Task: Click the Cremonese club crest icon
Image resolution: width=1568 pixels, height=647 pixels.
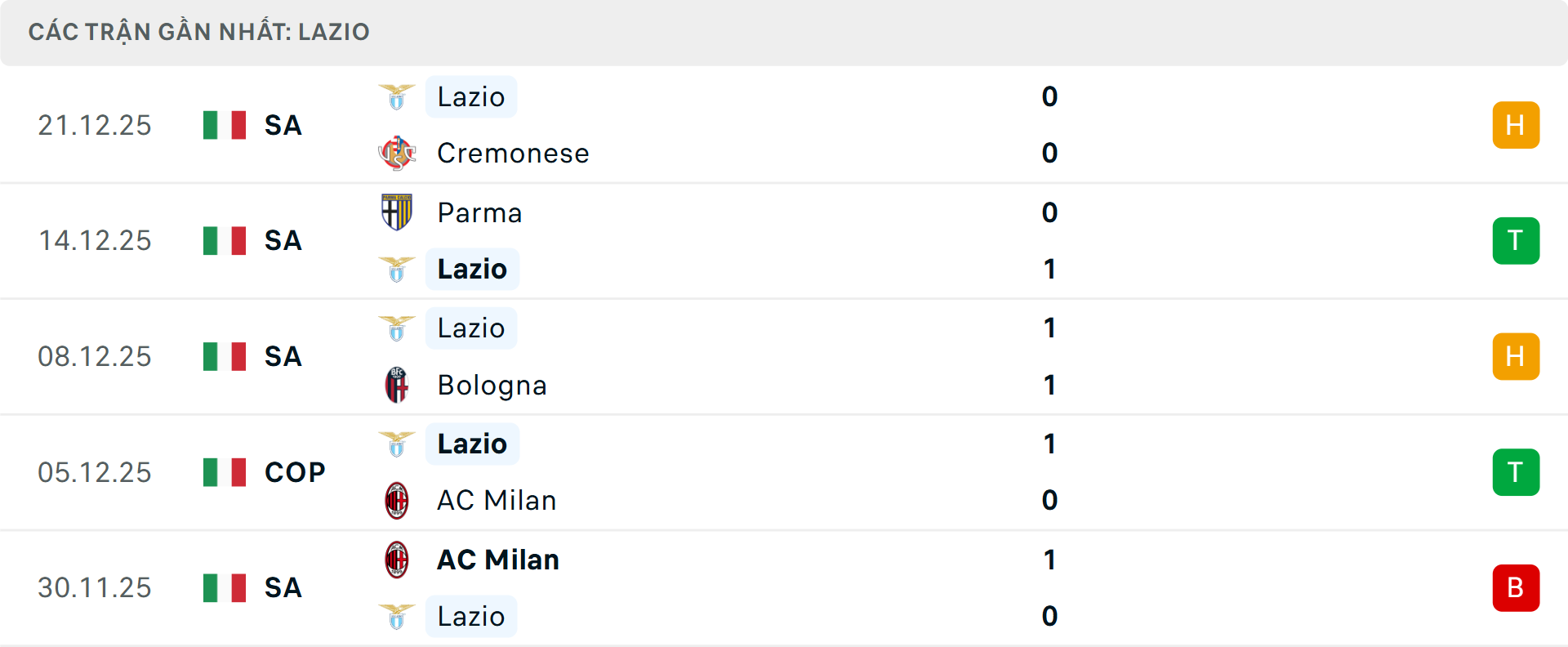Action: pos(397,153)
